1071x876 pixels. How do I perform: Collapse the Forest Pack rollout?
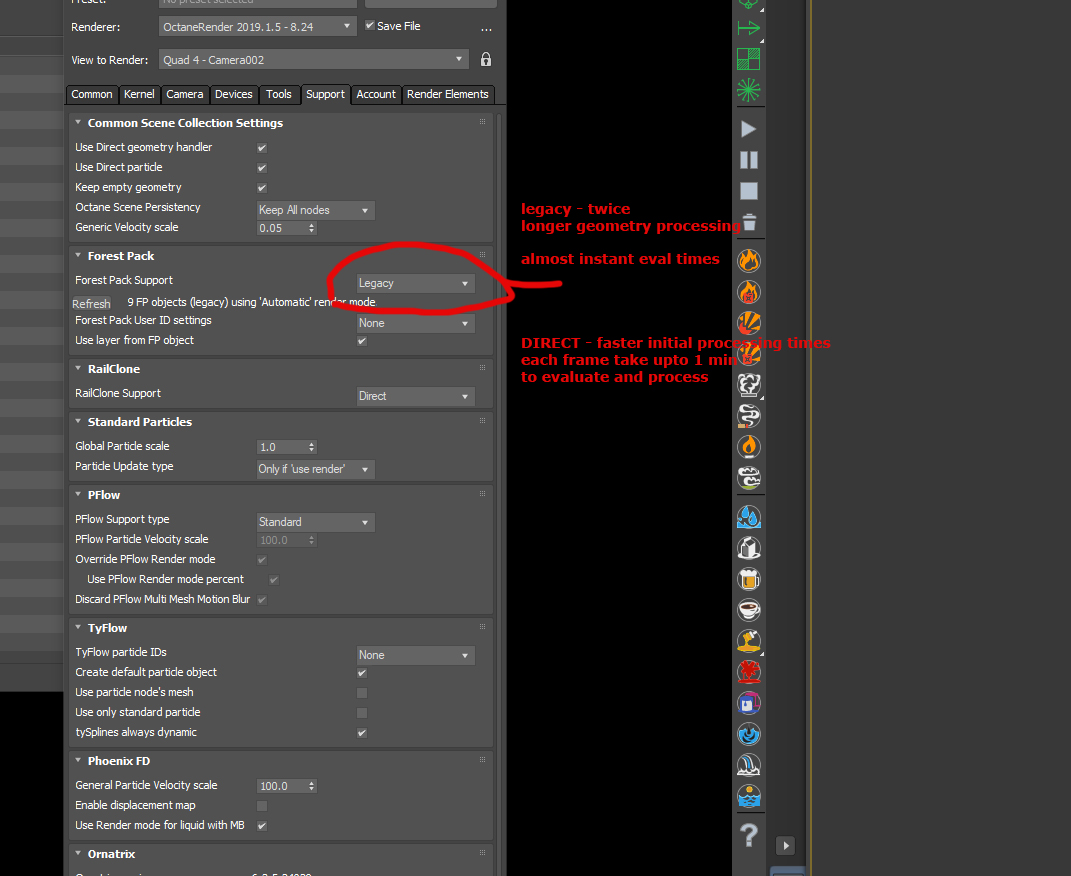(x=78, y=255)
